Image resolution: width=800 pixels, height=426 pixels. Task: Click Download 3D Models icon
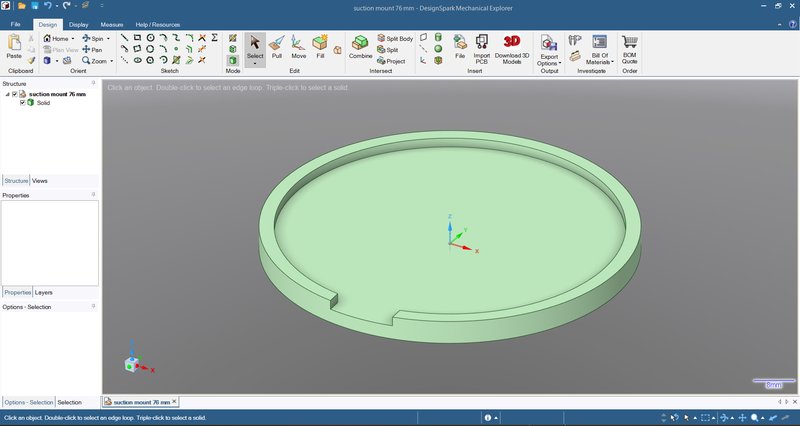tap(512, 46)
